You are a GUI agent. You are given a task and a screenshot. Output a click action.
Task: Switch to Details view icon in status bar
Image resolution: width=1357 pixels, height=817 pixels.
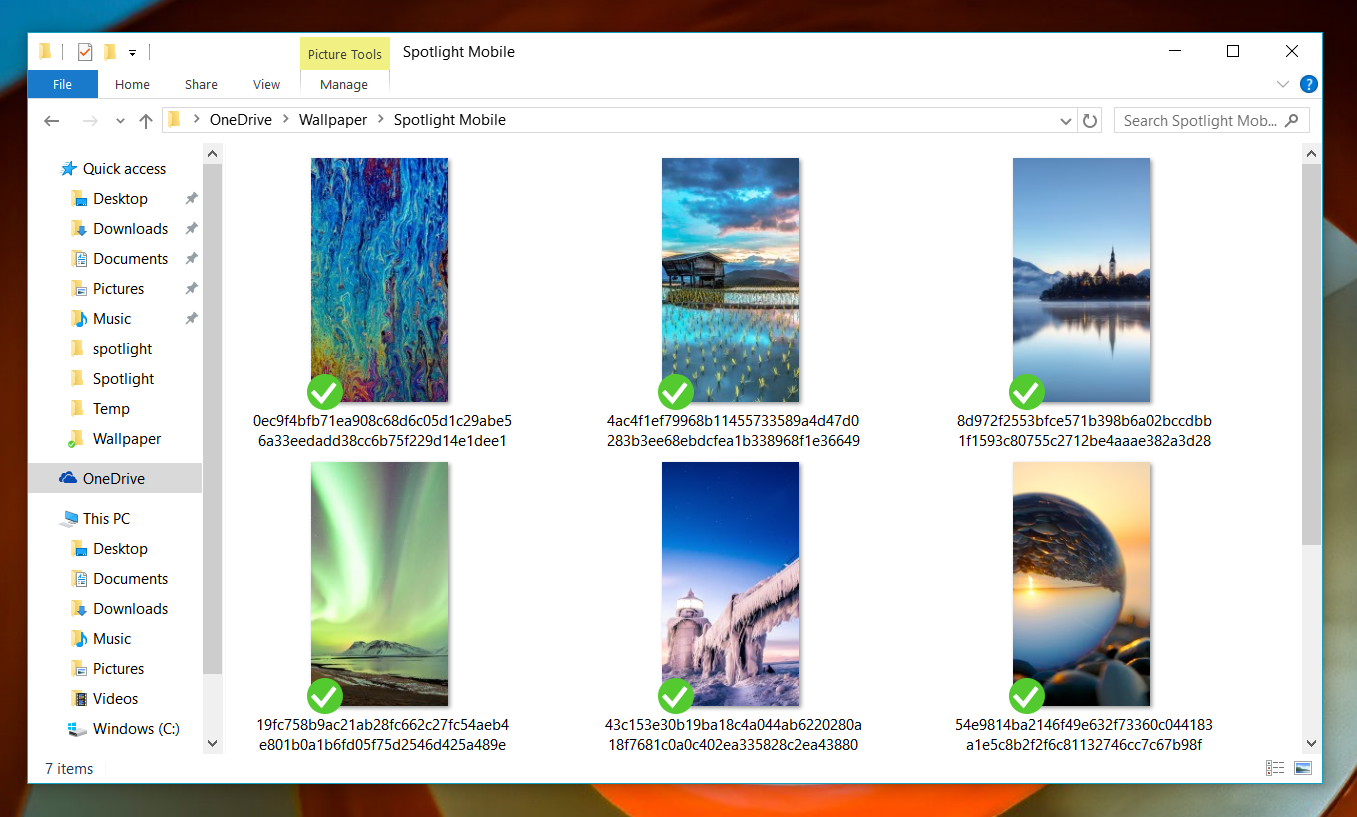(x=1275, y=768)
